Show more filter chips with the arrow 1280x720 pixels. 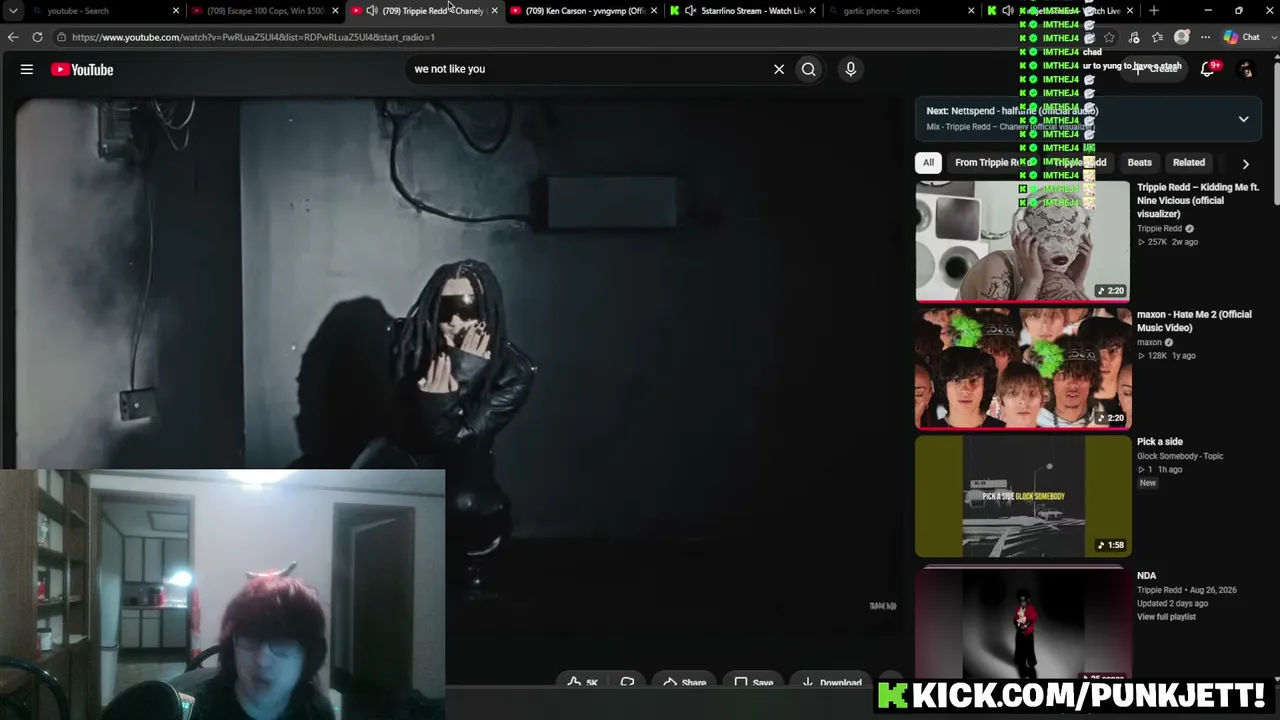pos(1245,163)
